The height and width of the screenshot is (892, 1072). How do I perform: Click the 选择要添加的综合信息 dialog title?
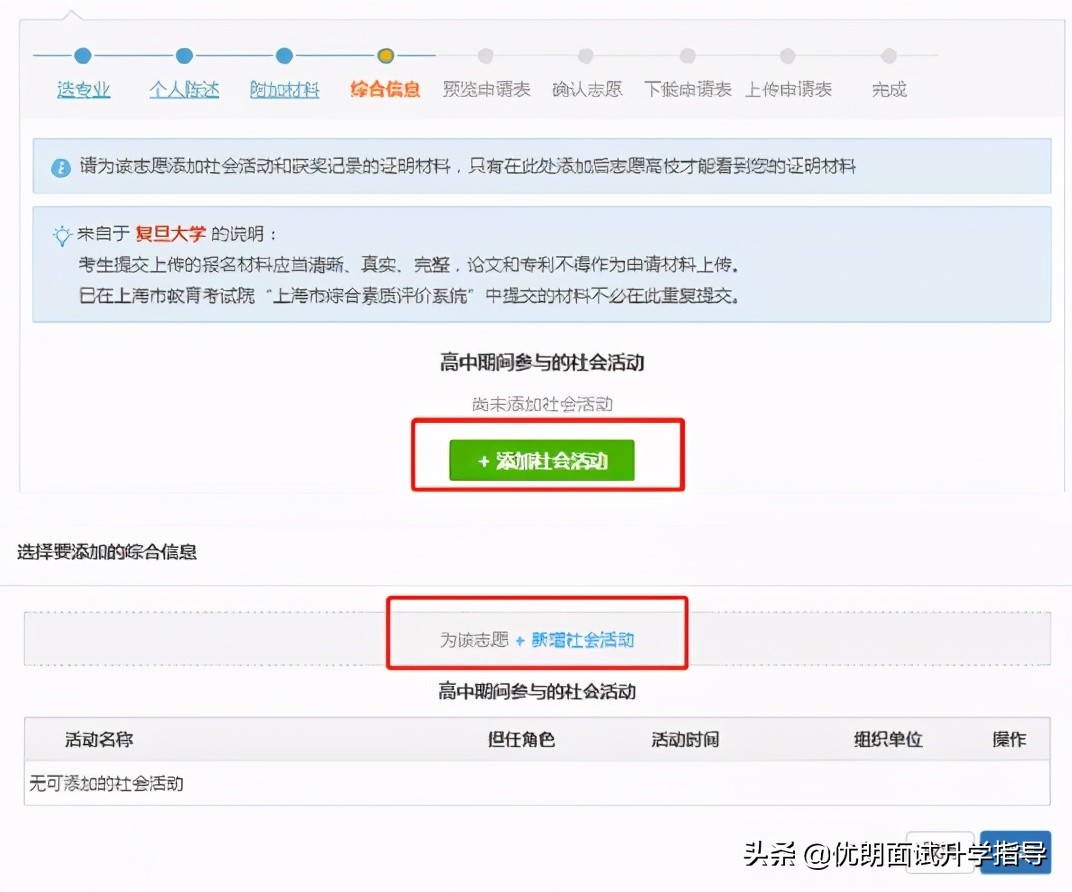tap(107, 552)
